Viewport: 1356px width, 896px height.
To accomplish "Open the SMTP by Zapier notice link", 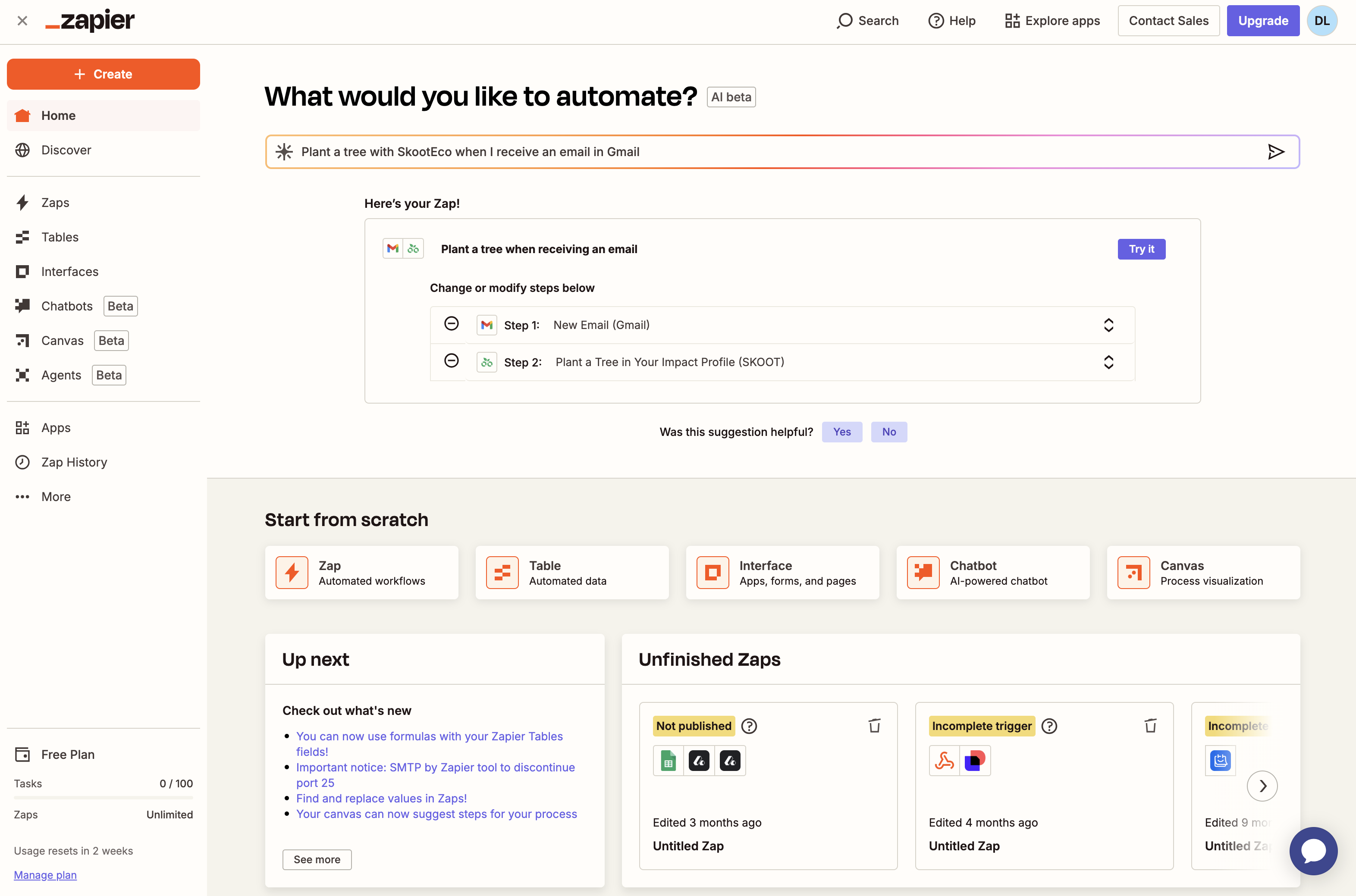I will tap(436, 775).
